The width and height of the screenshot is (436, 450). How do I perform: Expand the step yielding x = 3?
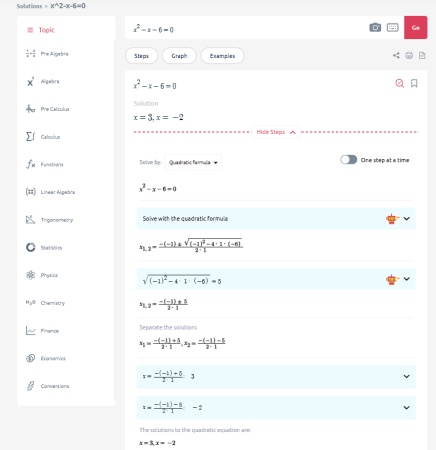pyautogui.click(x=276, y=376)
